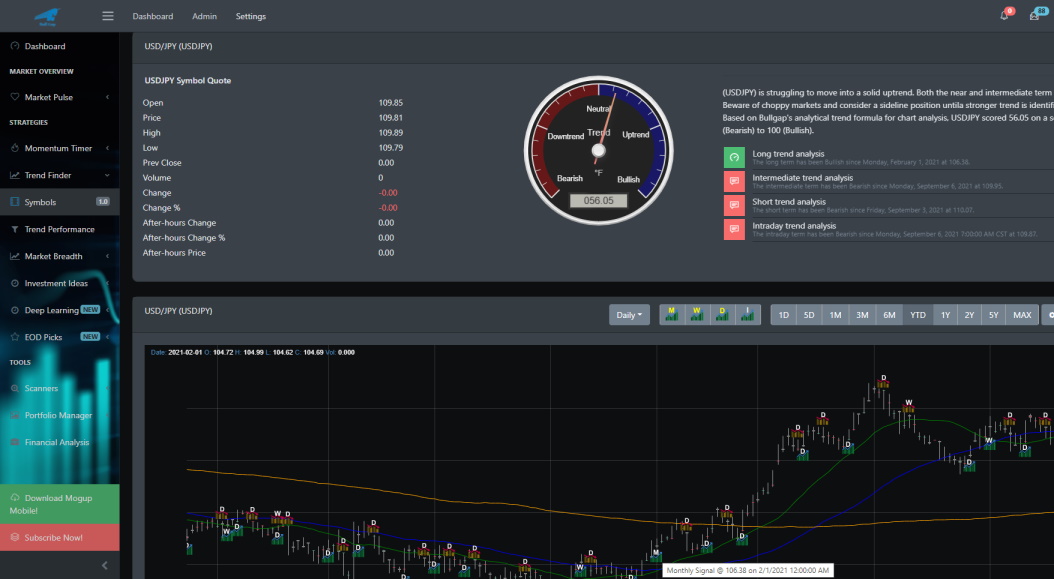The image size is (1054, 579).
Task: Click the Momentum Timer stopwatch icon
Action: coord(15,148)
